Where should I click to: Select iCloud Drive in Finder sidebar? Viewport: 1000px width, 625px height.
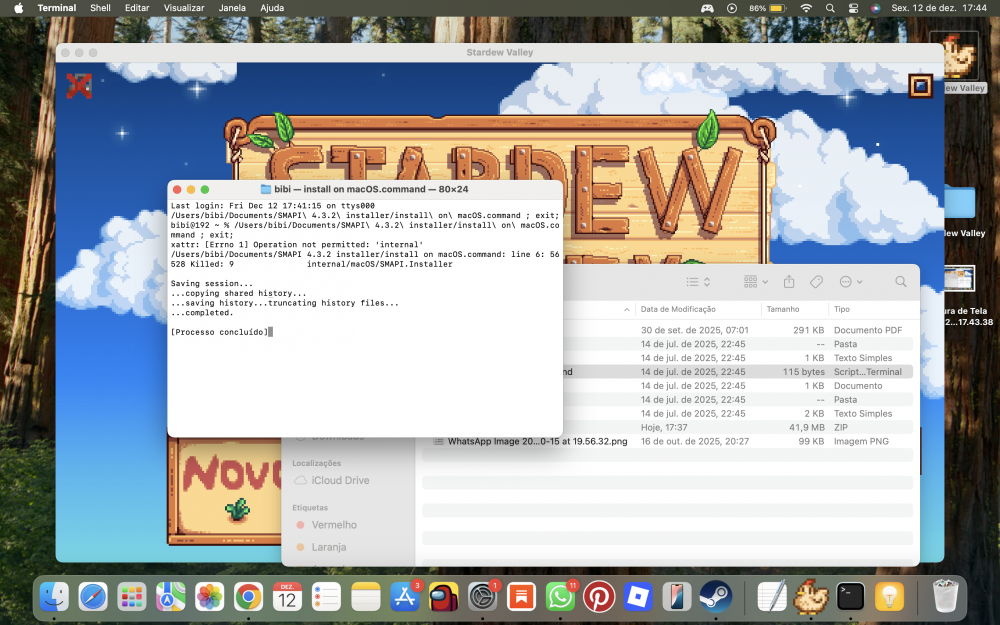click(x=341, y=481)
